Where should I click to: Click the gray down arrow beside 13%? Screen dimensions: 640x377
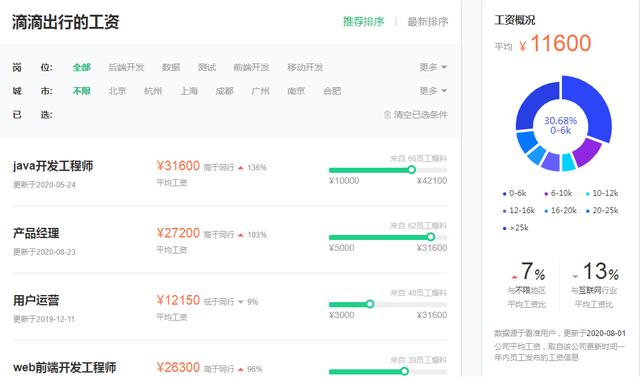pos(576,277)
